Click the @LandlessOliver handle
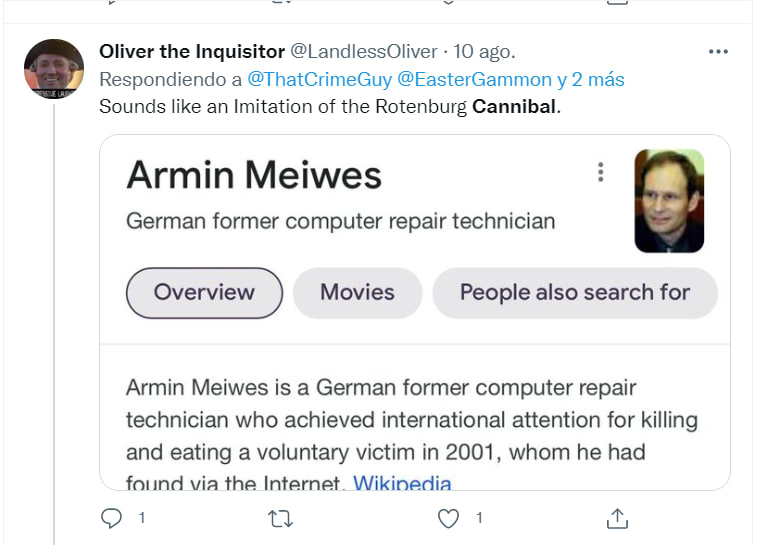The height and width of the screenshot is (545, 760). pos(364,51)
